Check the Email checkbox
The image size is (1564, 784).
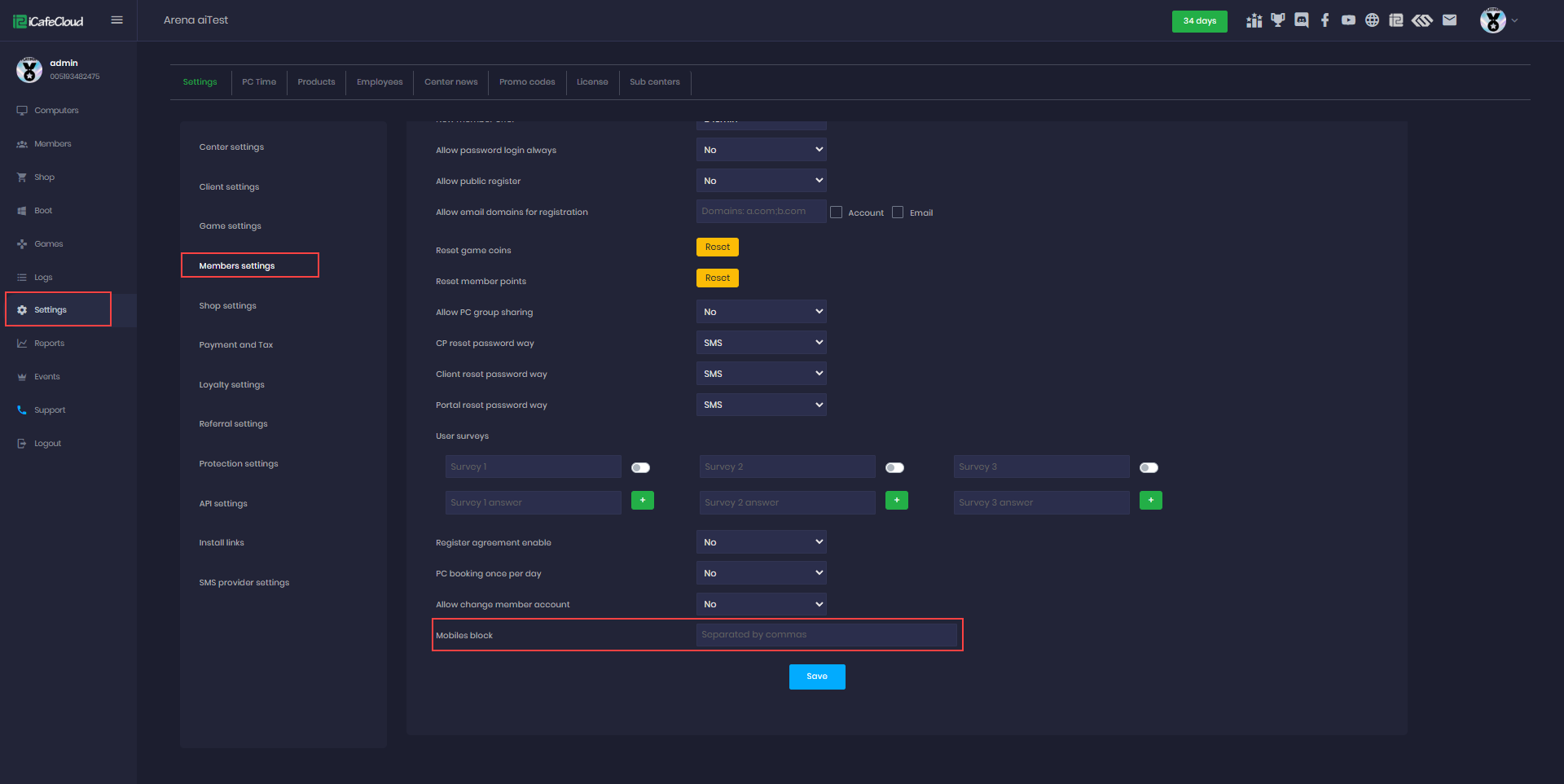[898, 212]
